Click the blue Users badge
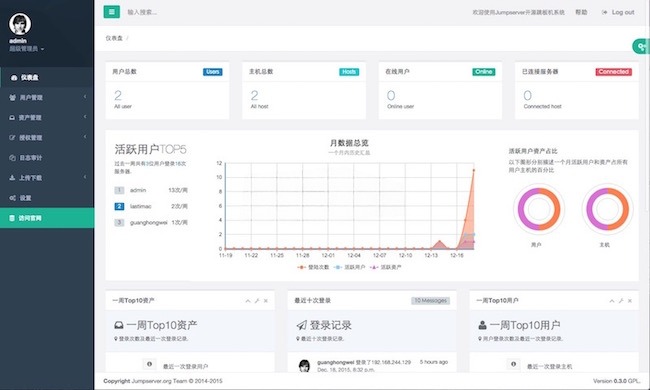The width and height of the screenshot is (650, 390). 213,72
